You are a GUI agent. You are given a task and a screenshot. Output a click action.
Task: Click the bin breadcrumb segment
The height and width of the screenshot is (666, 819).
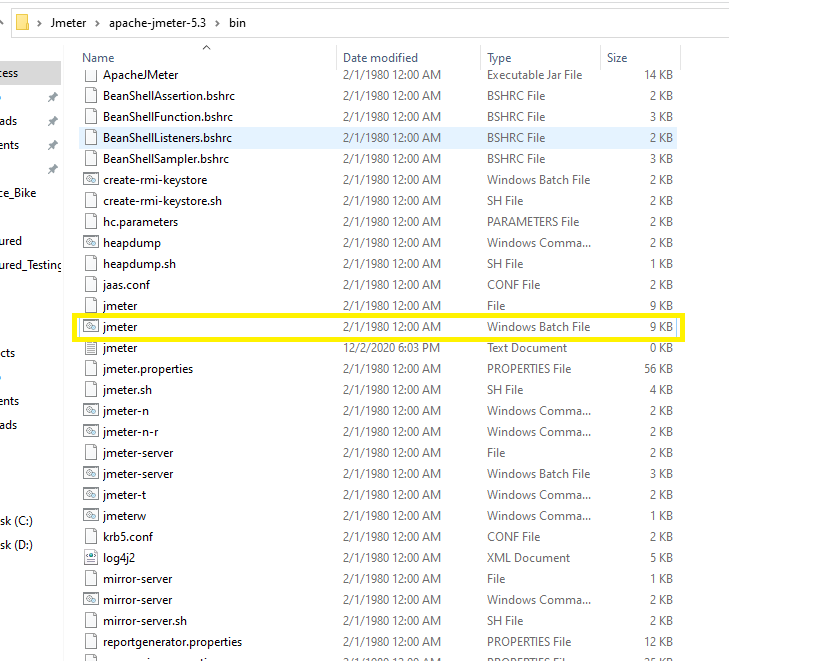237,23
